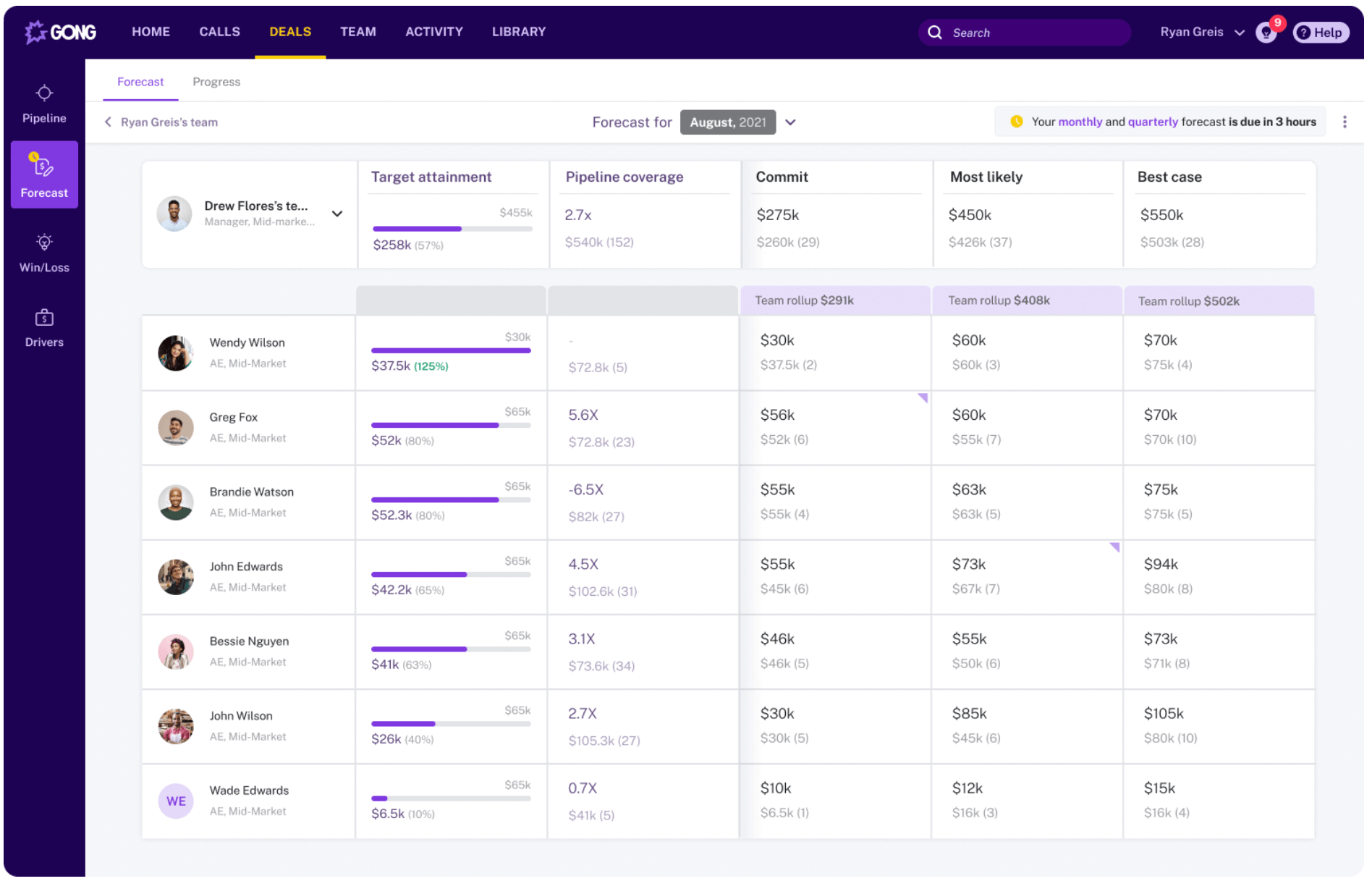Viewport: 1372px width, 889px height.
Task: Click Wendy Wilson's target attainment progress bar
Action: coord(450,350)
